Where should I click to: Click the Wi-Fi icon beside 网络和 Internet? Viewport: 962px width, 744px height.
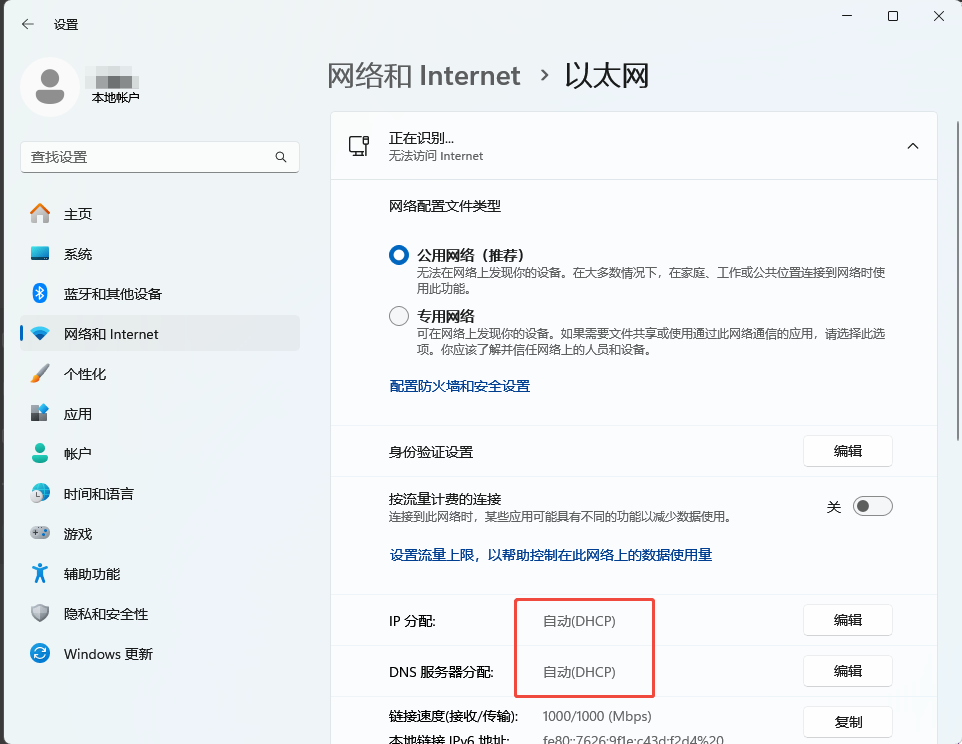point(40,334)
